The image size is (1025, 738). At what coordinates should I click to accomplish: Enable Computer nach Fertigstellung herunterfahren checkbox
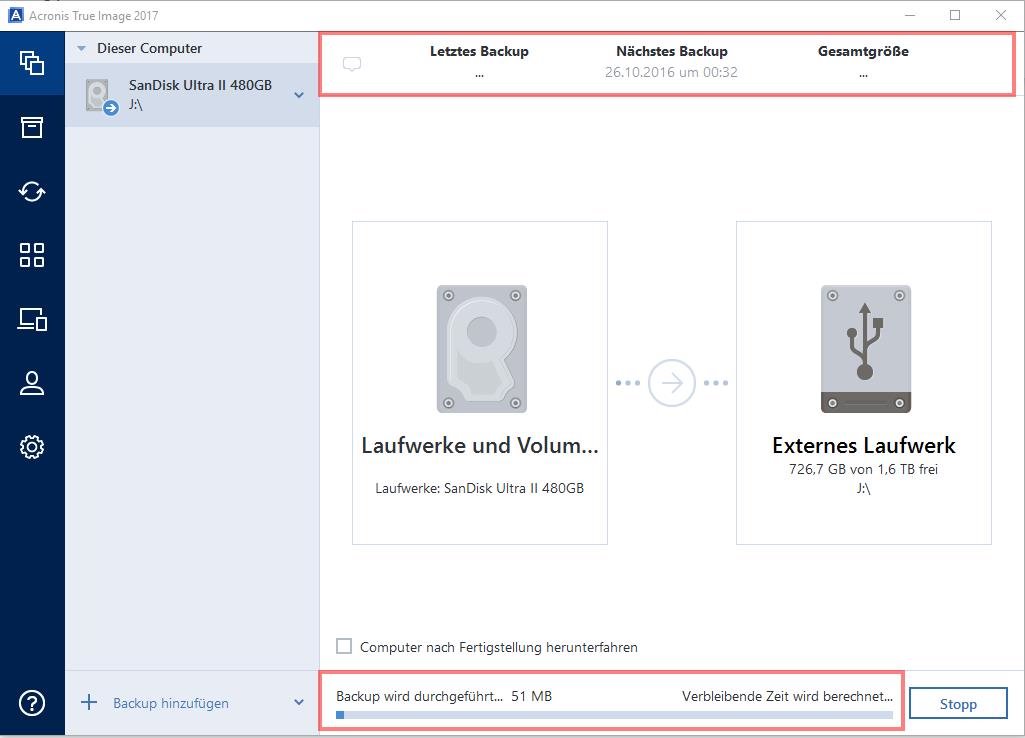[x=344, y=646]
